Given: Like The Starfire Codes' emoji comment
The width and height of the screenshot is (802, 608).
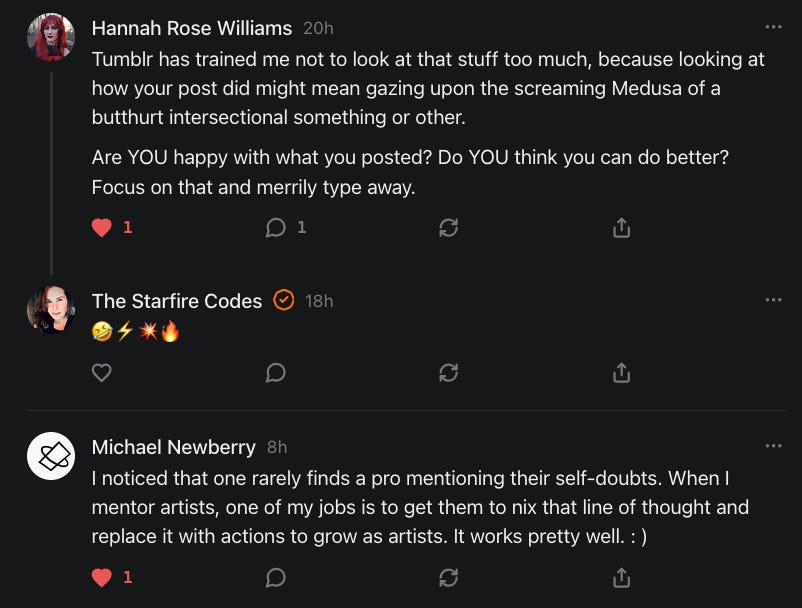Looking at the screenshot, I should click(101, 373).
